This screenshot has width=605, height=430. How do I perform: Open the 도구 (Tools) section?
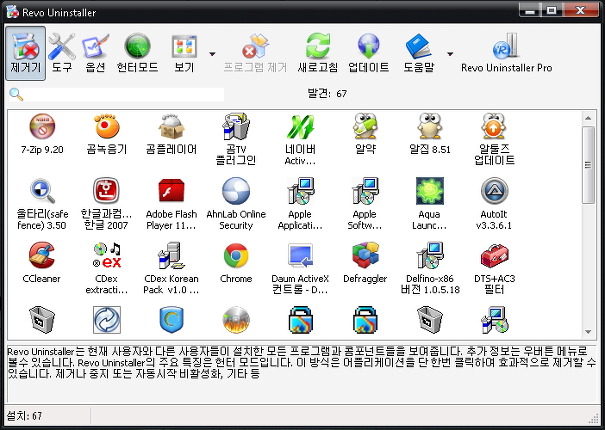(62, 53)
